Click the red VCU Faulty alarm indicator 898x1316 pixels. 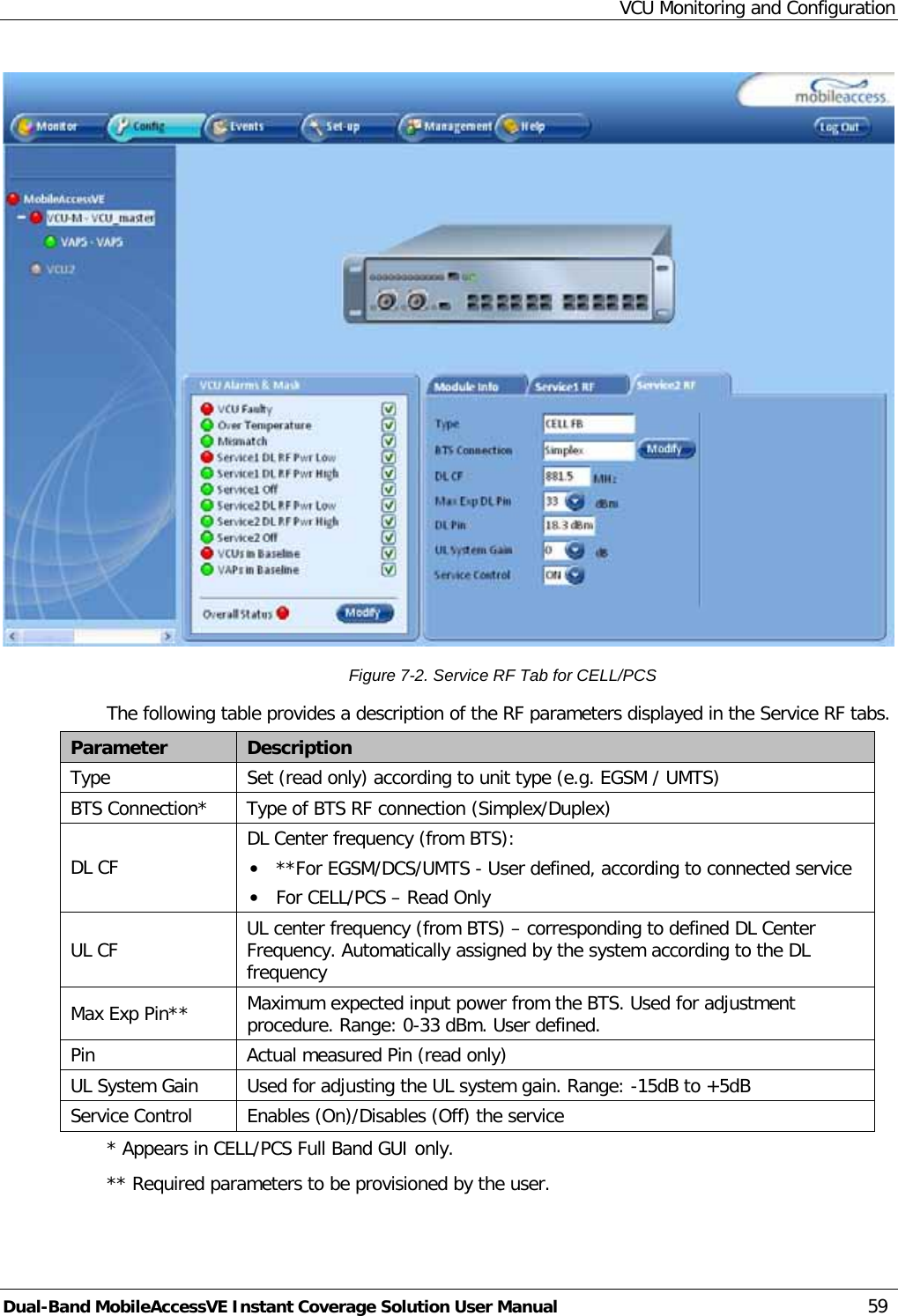coord(207,409)
